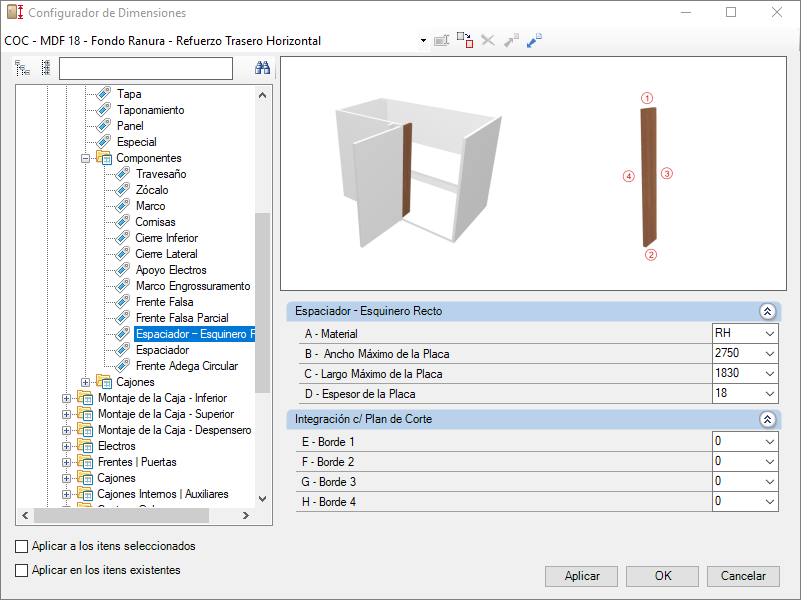The width and height of the screenshot is (801, 600).
Task: Click the collapse tree icon beside search box
Action: click(45, 68)
